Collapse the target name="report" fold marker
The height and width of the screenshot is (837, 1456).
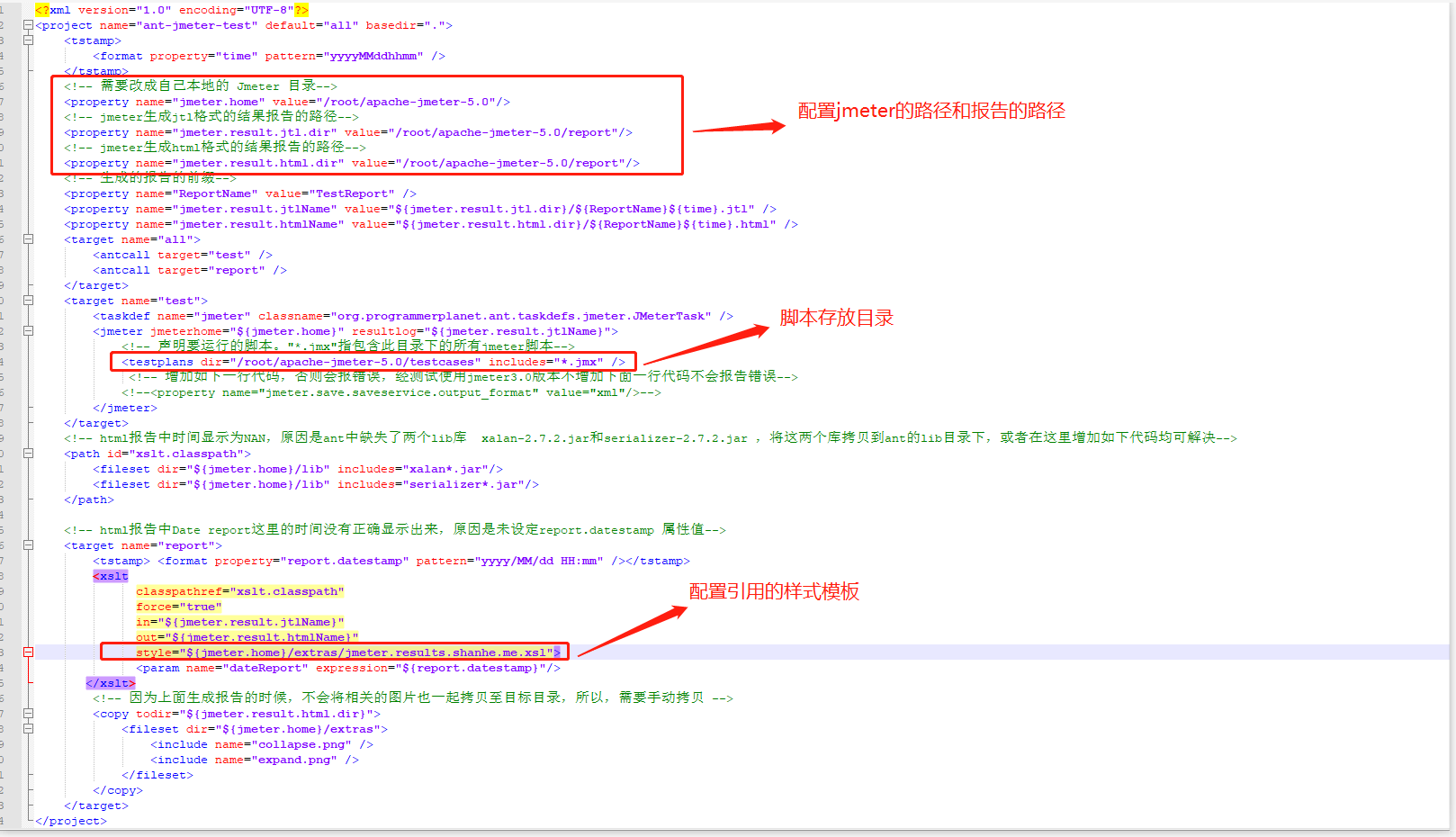pyautogui.click(x=28, y=545)
